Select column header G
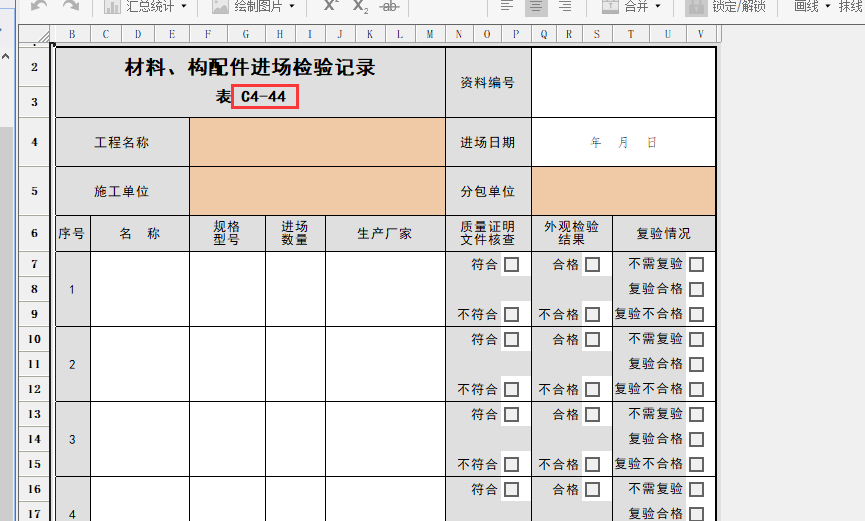865x521 pixels. tap(246, 34)
